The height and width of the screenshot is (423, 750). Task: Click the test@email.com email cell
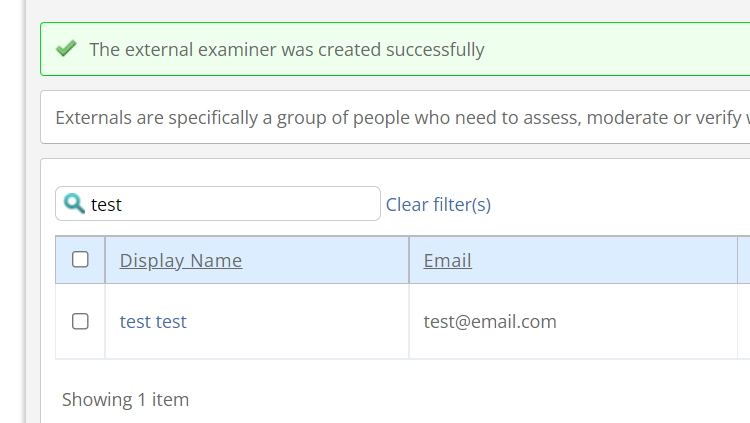coord(490,322)
